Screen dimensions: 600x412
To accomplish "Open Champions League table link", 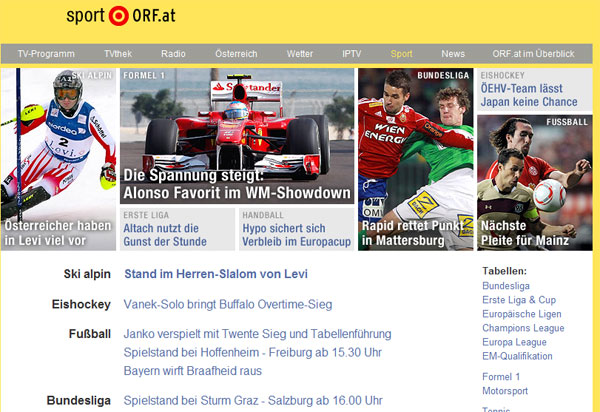I will click(523, 328).
